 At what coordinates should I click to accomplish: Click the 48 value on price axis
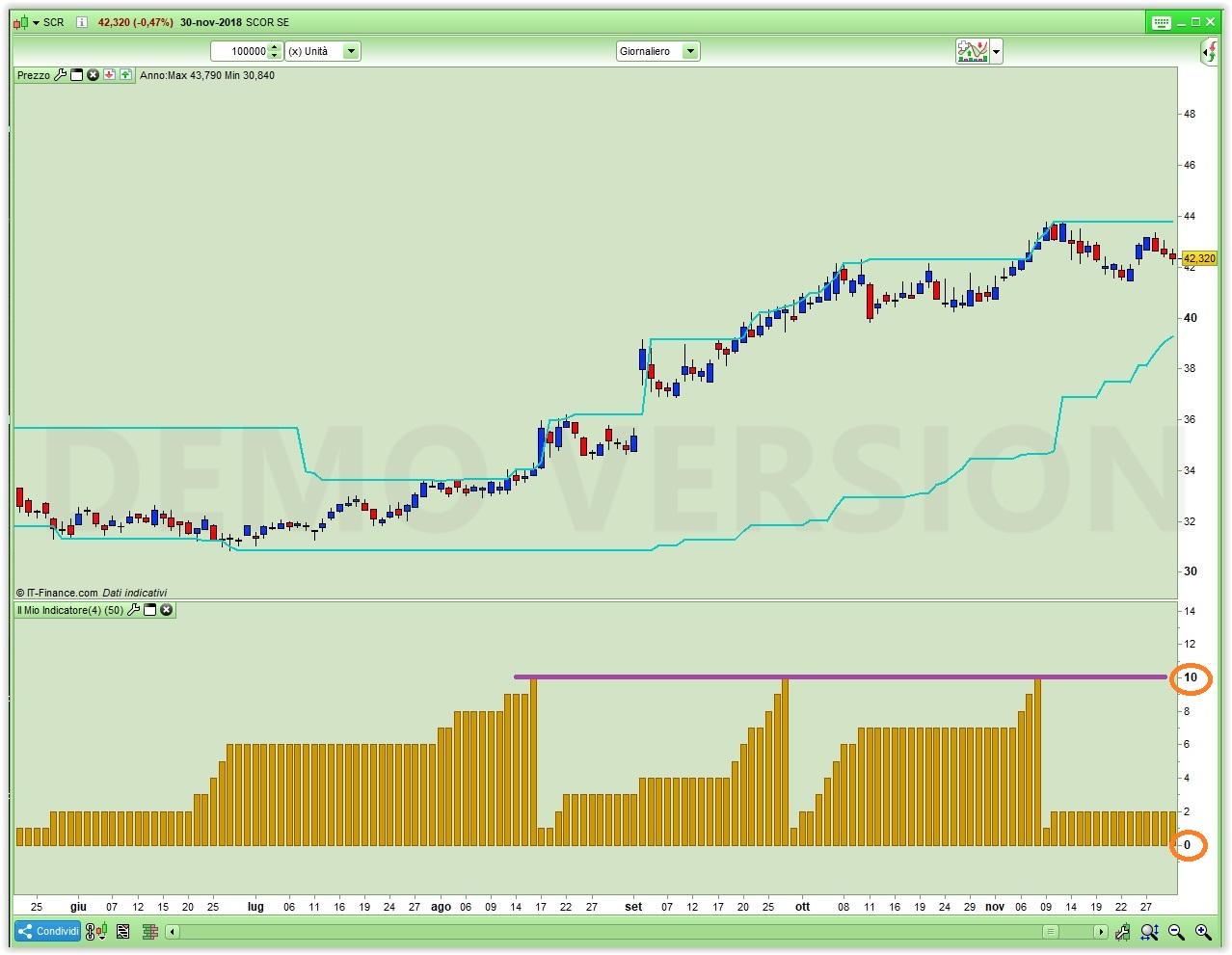[1190, 114]
